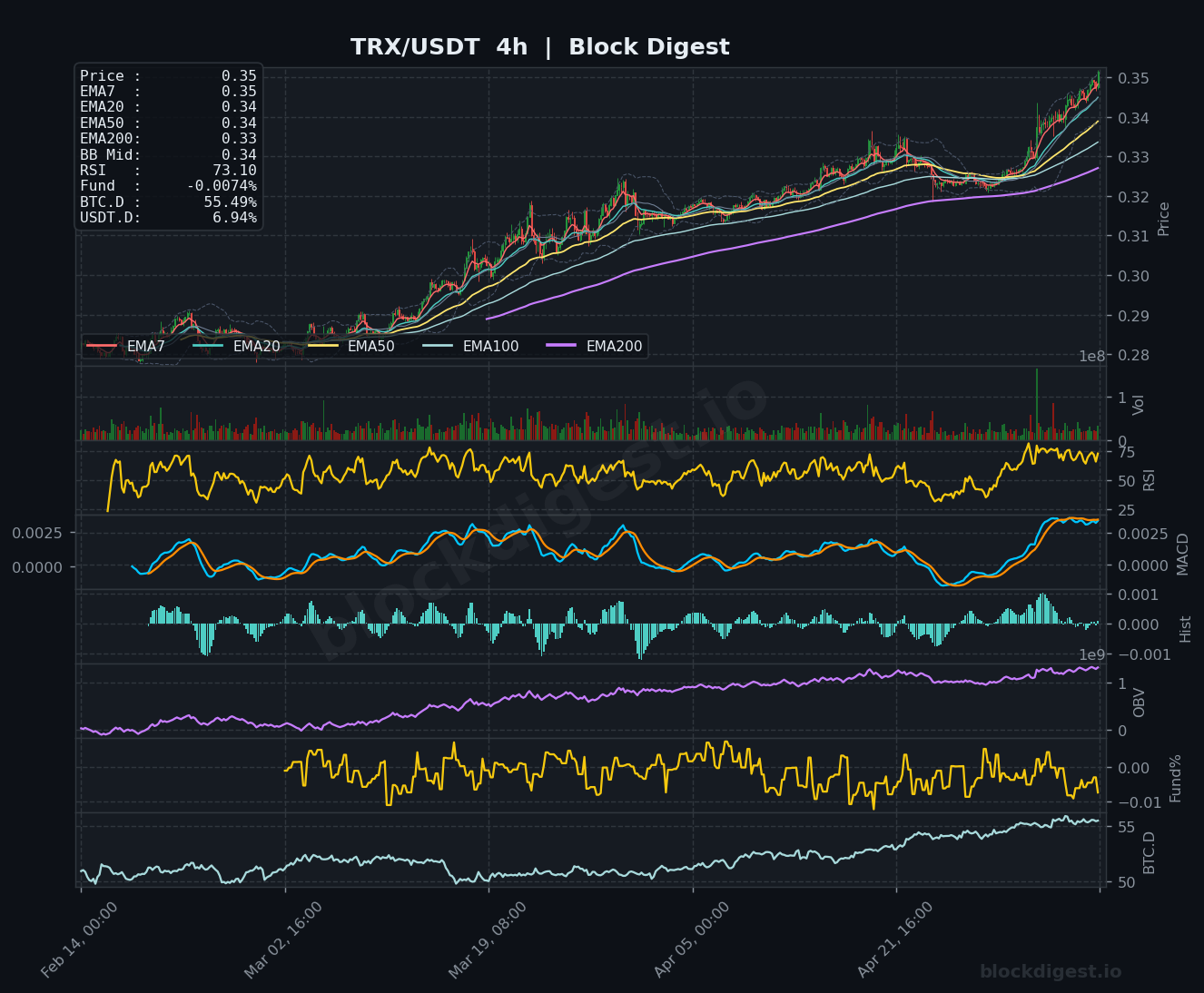Viewport: 1204px width, 993px height.
Task: Click the 0.001 tick on the Hist axis
Action: coord(1138,595)
